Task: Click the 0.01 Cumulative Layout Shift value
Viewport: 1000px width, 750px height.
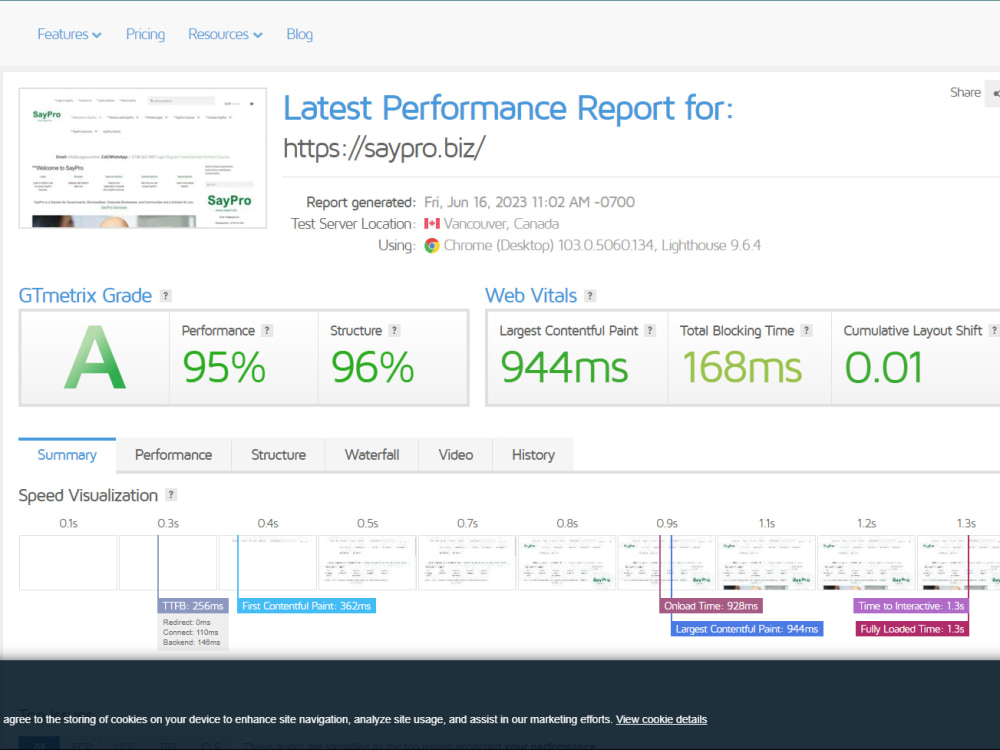Action: point(883,368)
